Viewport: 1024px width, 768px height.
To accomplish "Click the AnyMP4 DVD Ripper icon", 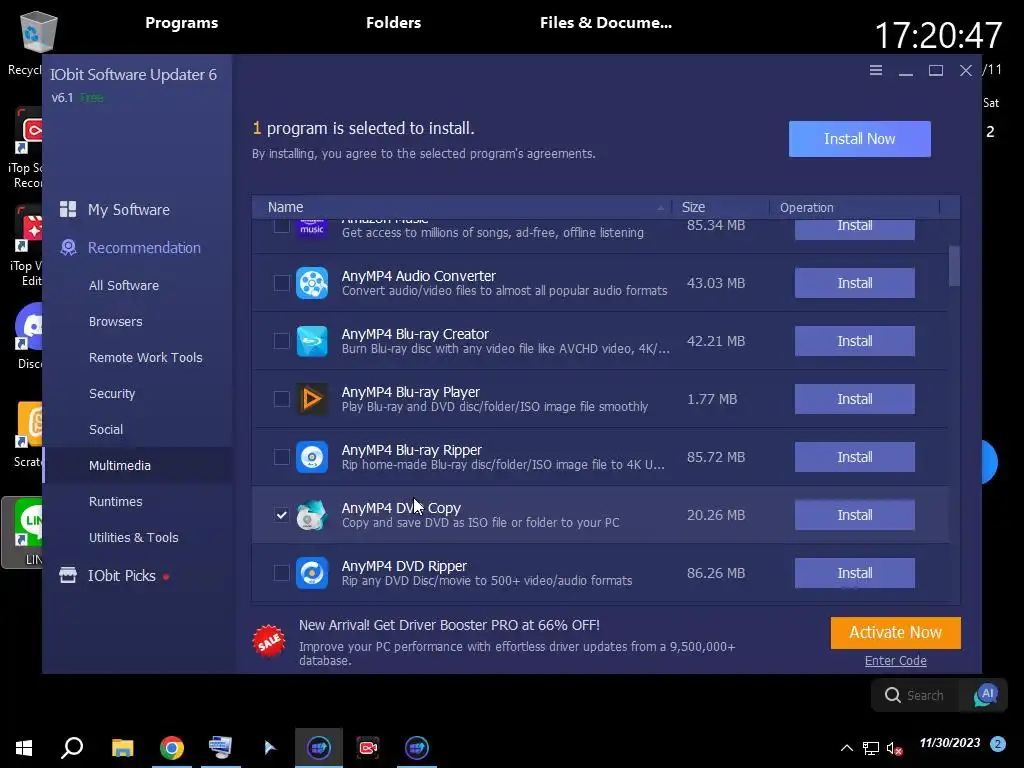I will (312, 573).
